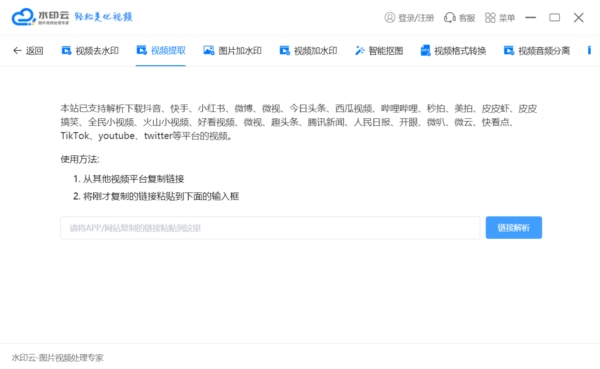Click step text 将刚才复制的链接粘贴到下面的输入框
Screen dimensions: 600x369
tap(161, 196)
